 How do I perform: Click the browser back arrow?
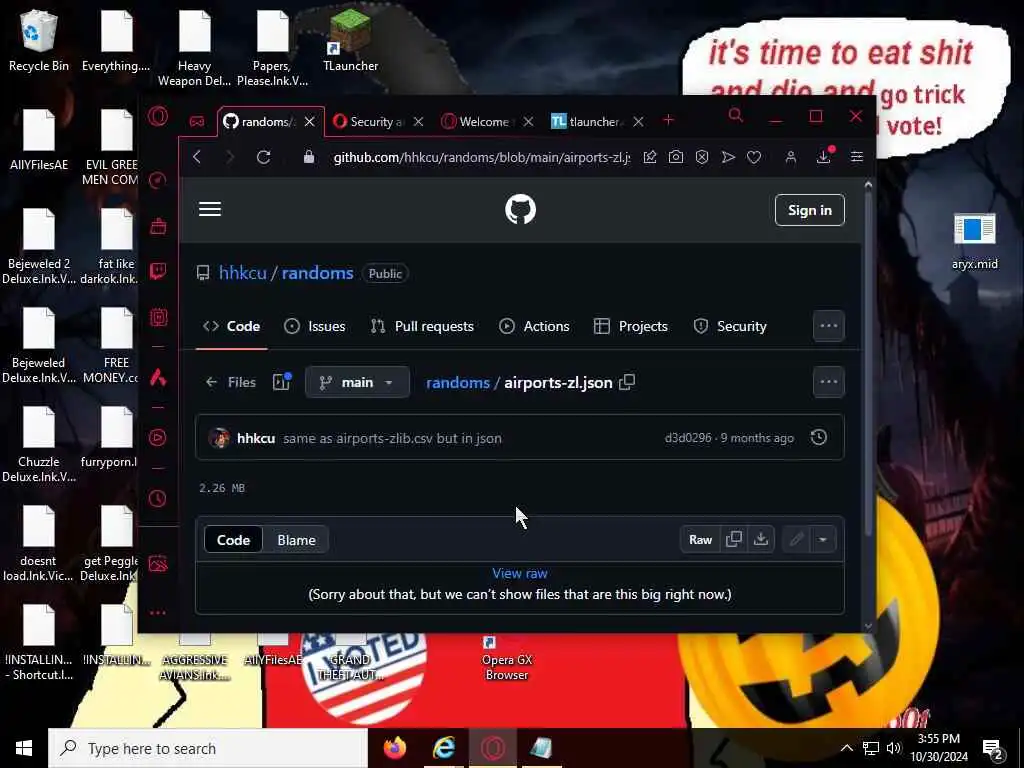tap(197, 157)
